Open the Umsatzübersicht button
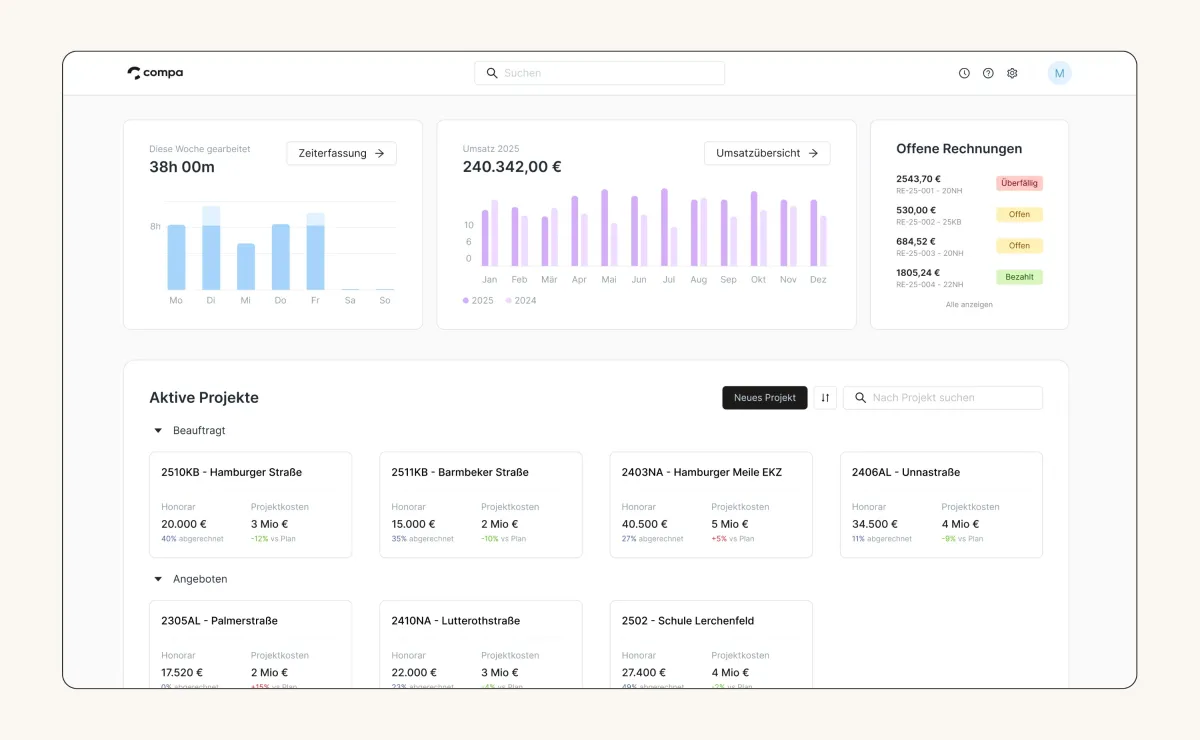 767,153
